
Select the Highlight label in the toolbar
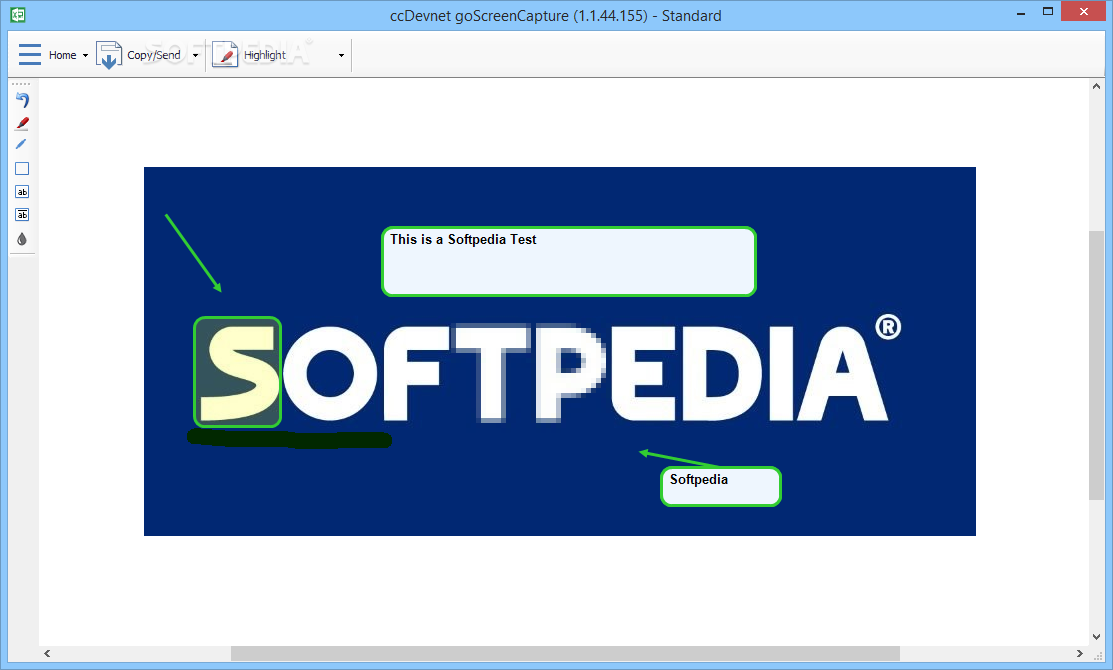(x=265, y=55)
